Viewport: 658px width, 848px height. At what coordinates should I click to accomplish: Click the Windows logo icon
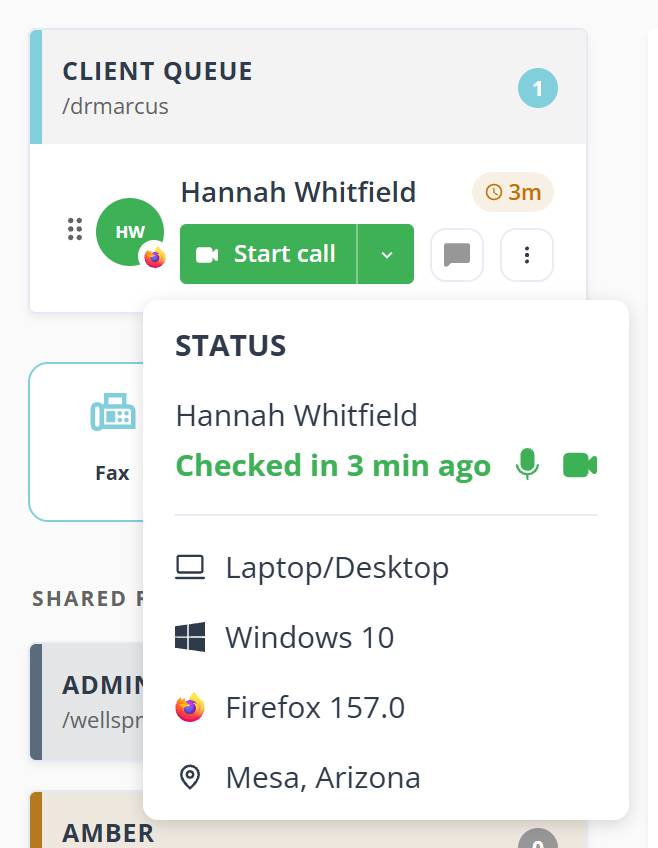pos(190,637)
